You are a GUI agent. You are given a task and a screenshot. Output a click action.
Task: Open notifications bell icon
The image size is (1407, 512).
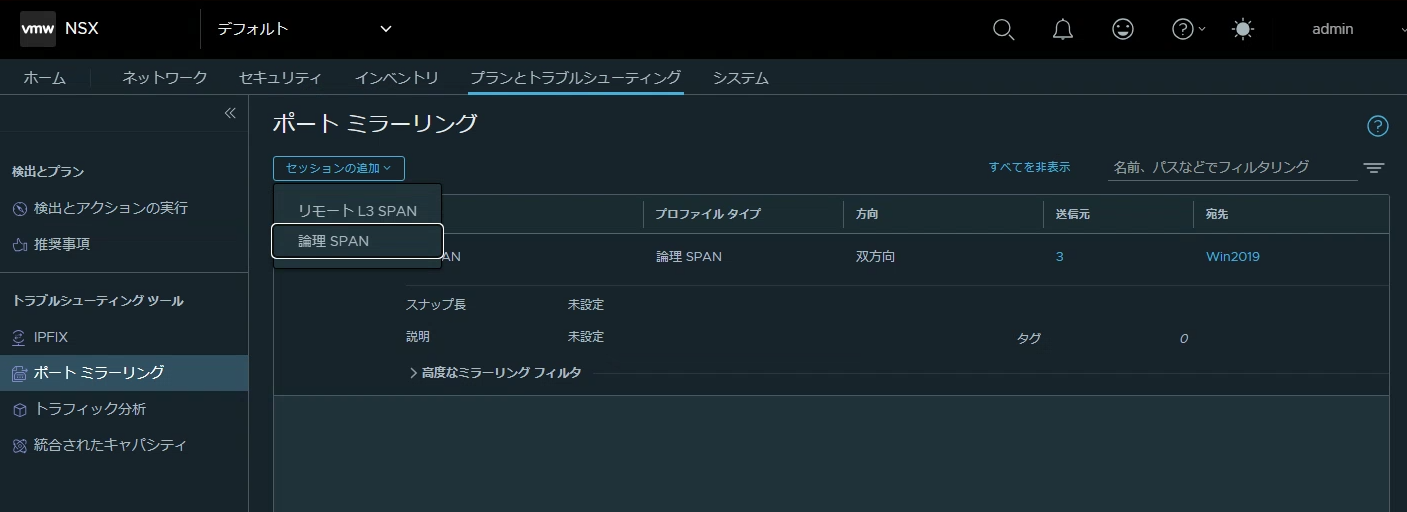pyautogui.click(x=1063, y=29)
